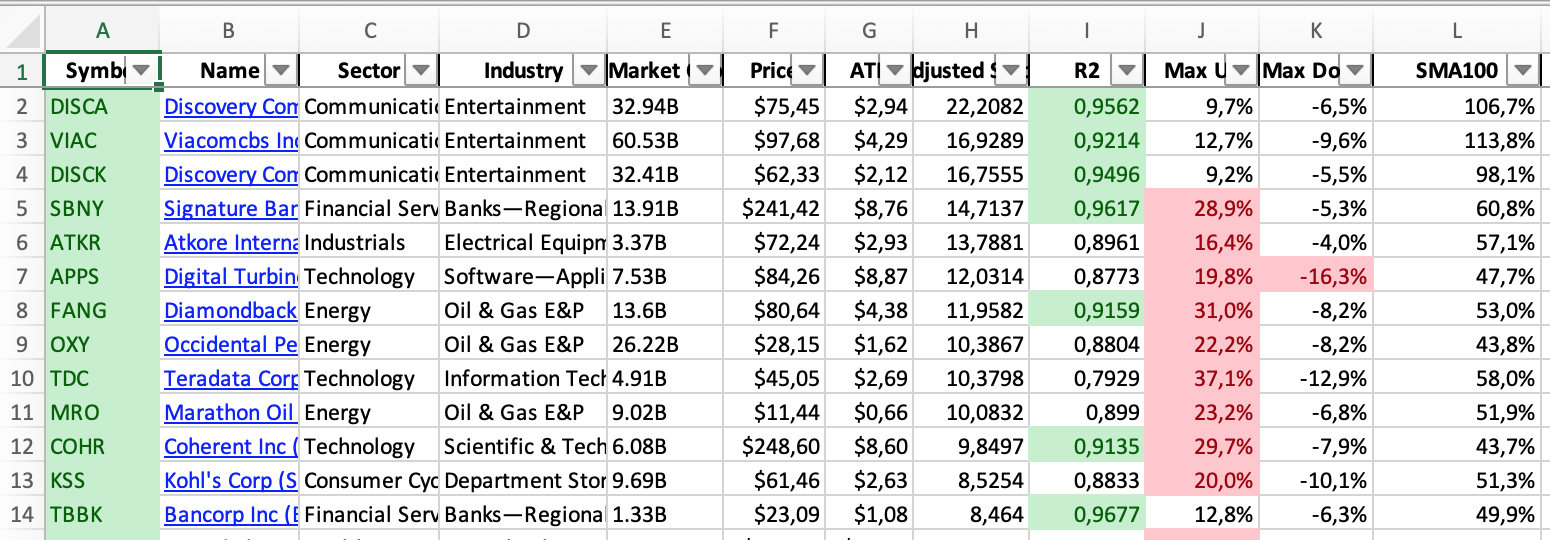Viewport: 1550px width, 540px height.
Task: Select row header 12
Action: pyautogui.click(x=22, y=447)
